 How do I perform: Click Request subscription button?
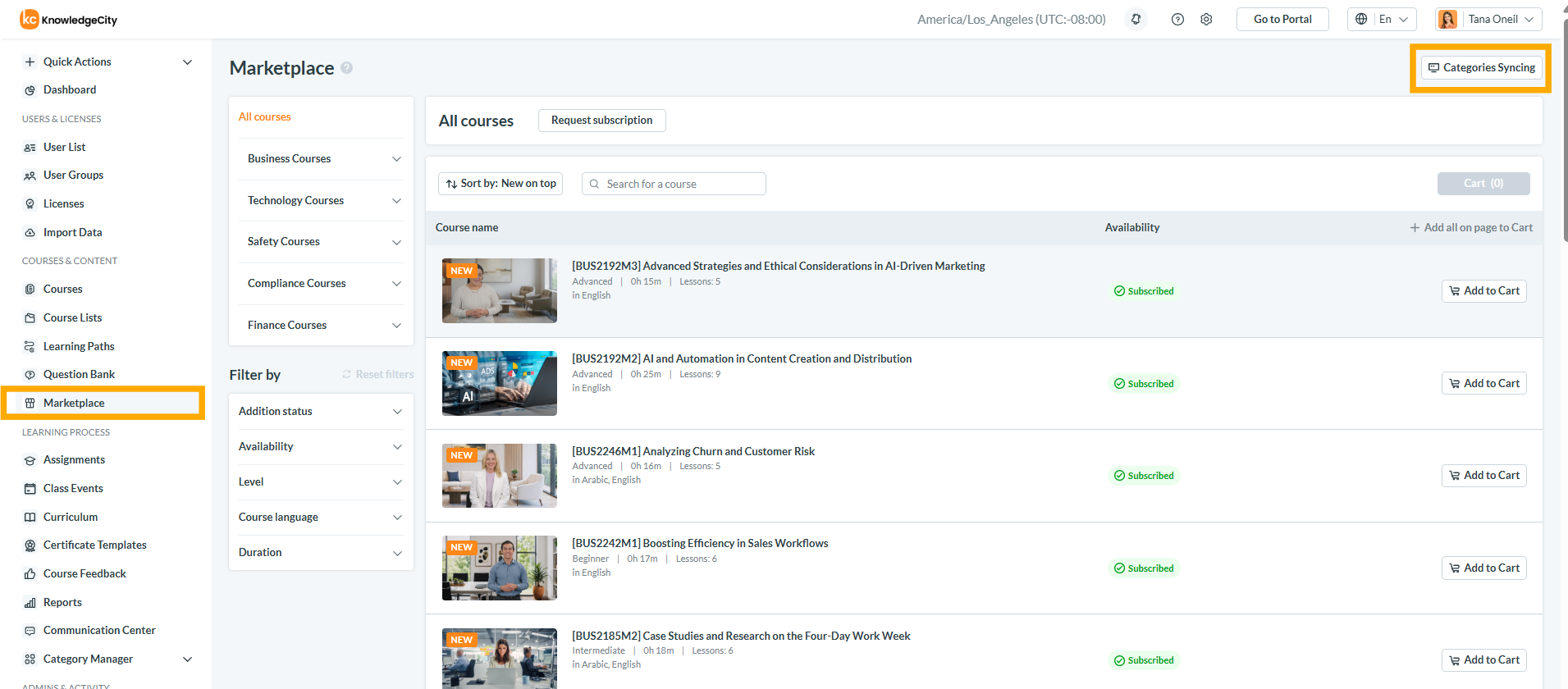pos(602,121)
